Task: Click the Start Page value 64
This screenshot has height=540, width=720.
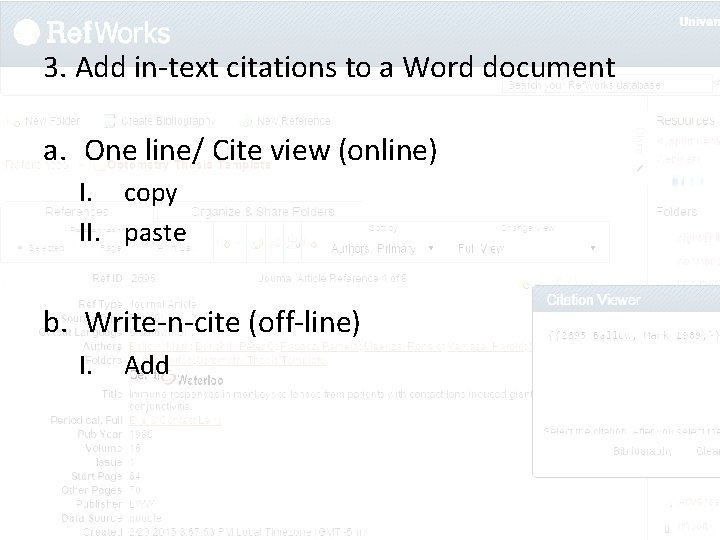Action: [x=135, y=476]
